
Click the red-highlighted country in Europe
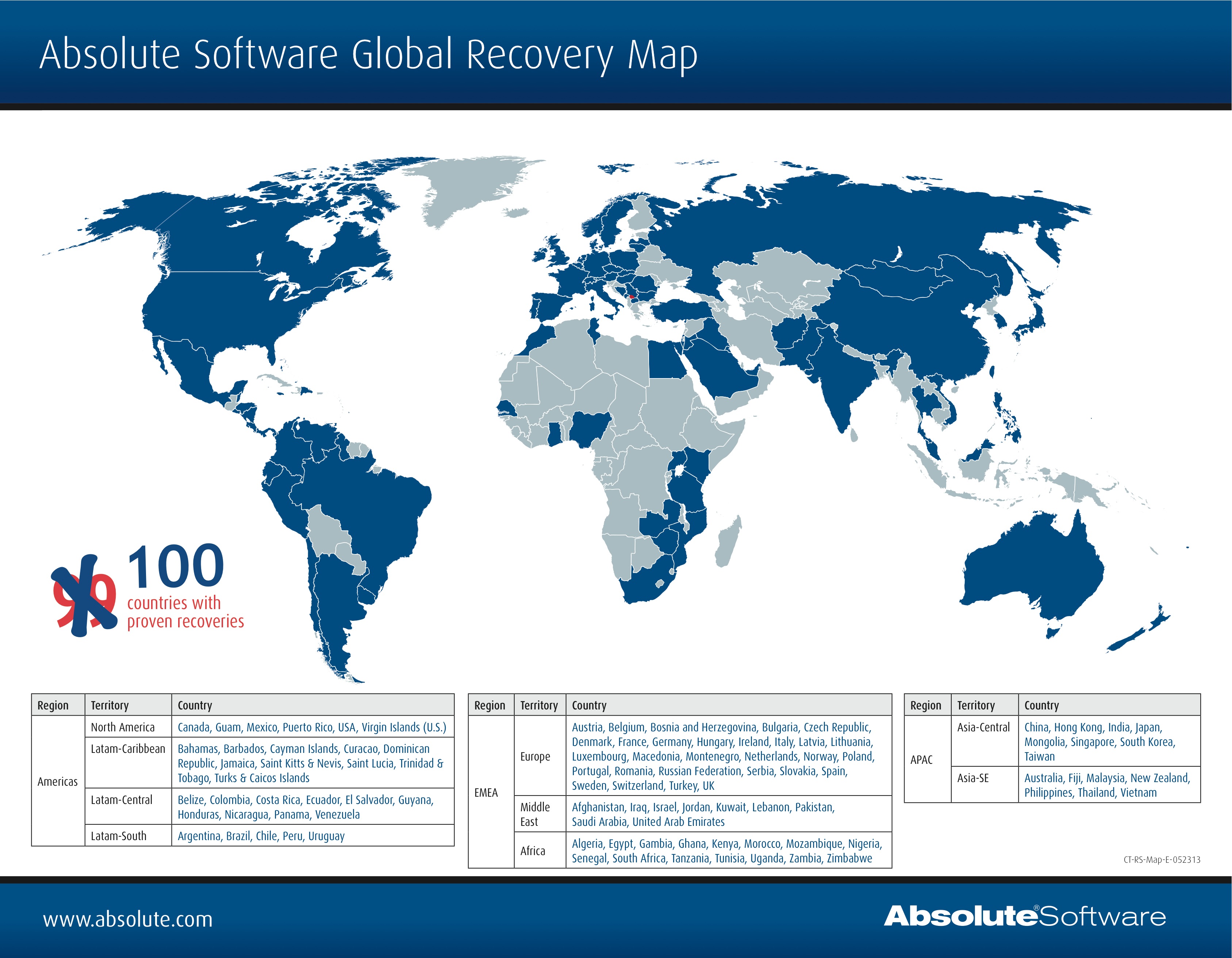click(631, 297)
